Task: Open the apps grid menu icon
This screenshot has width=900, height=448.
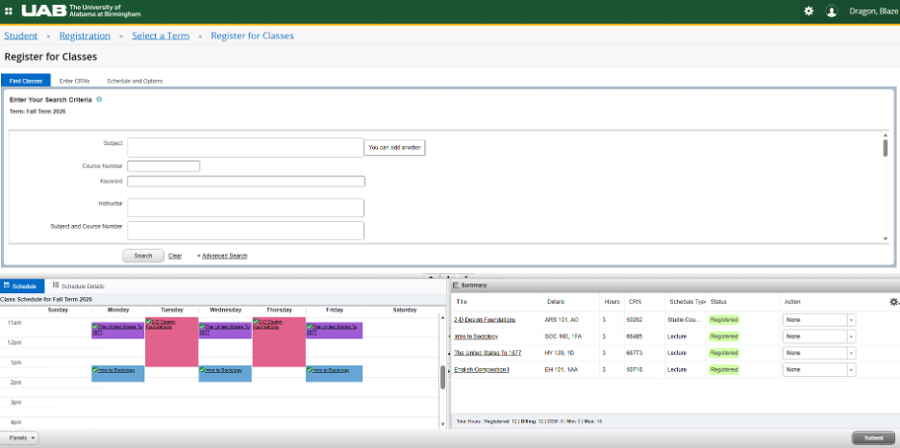Action: coord(9,11)
